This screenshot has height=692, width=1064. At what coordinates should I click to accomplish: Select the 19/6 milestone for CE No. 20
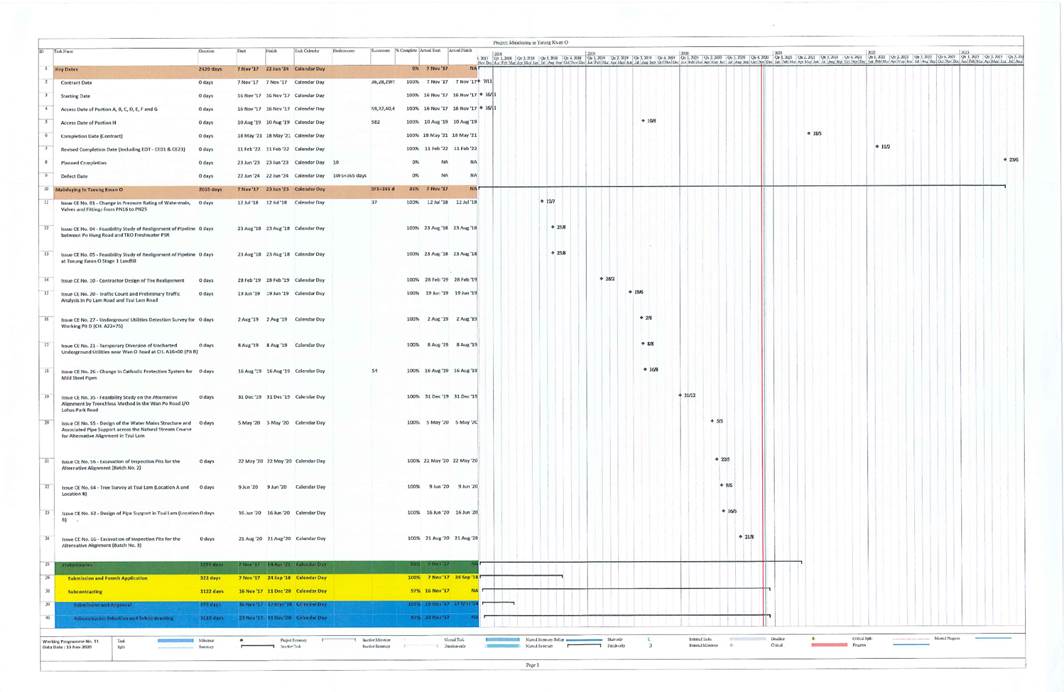click(x=630, y=292)
